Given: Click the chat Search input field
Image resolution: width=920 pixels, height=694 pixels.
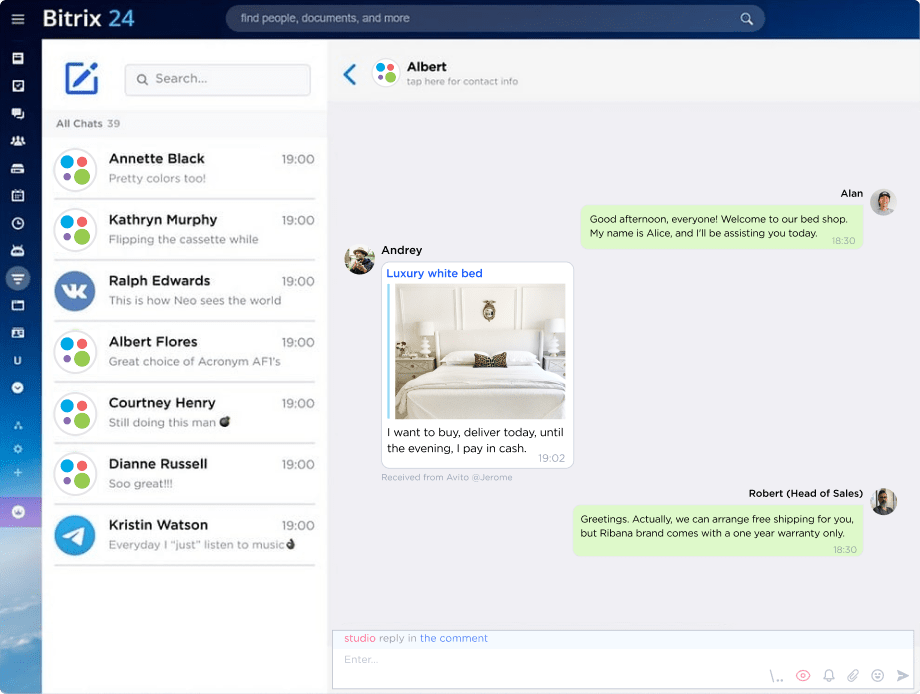Looking at the screenshot, I should (x=218, y=79).
